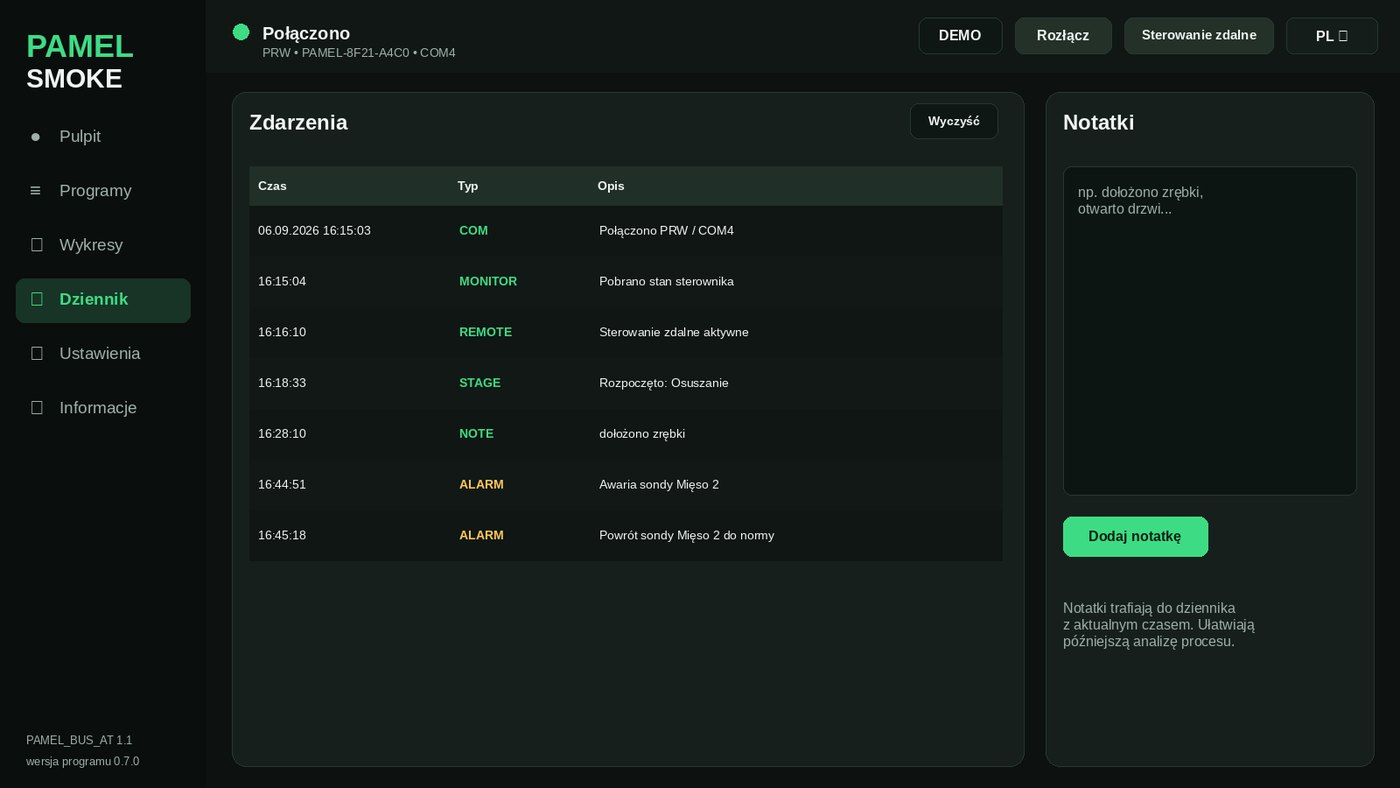This screenshot has width=1400, height=788.
Task: Click 'PRW • PAMEL-8F21-A4C0 • COM4' device text
Action: pos(359,53)
